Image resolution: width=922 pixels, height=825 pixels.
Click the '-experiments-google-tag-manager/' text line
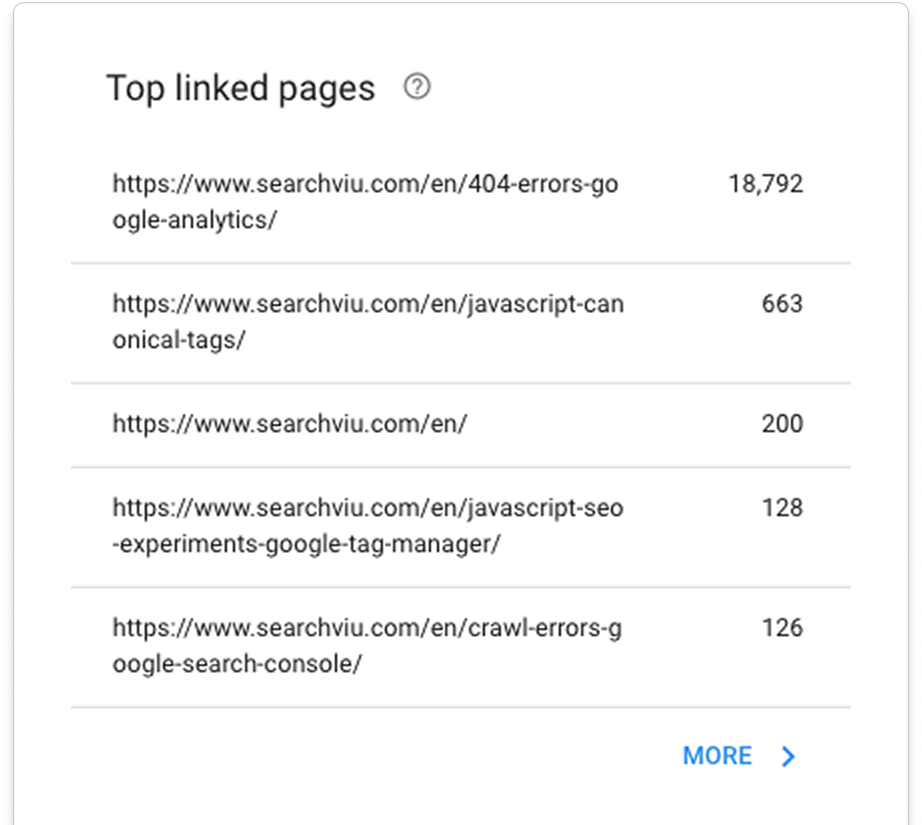click(306, 544)
